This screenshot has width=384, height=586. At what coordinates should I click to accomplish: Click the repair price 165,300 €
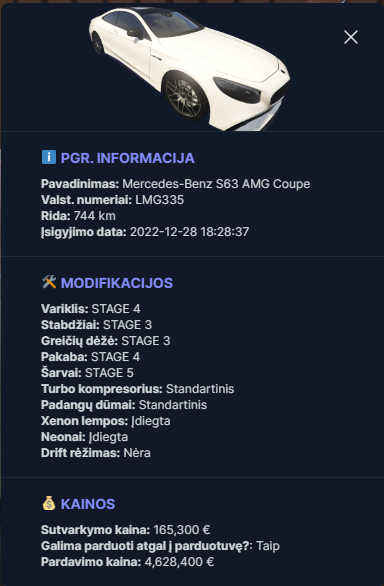182,530
